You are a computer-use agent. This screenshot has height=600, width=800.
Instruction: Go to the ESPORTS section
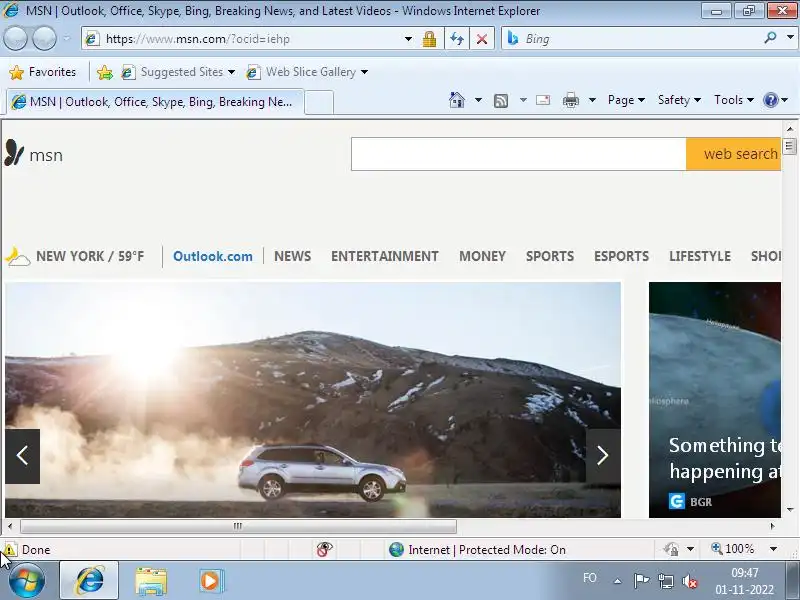pyautogui.click(x=621, y=256)
